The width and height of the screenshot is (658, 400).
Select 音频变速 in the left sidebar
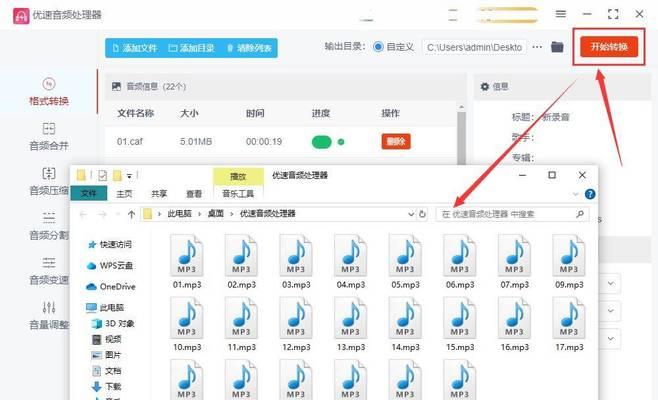point(49,271)
